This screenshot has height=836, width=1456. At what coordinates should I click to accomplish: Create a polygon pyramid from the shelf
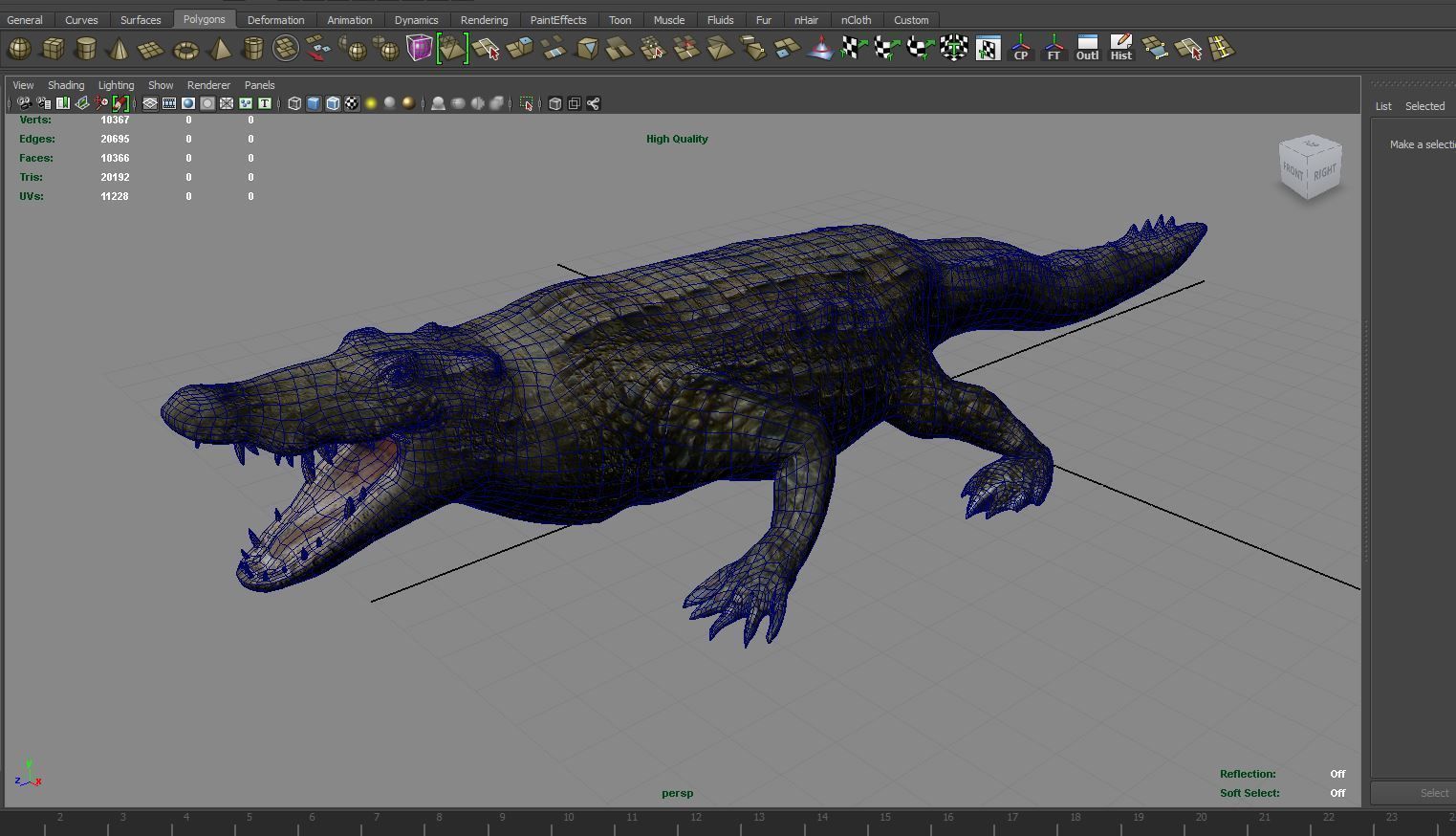pyautogui.click(x=219, y=48)
